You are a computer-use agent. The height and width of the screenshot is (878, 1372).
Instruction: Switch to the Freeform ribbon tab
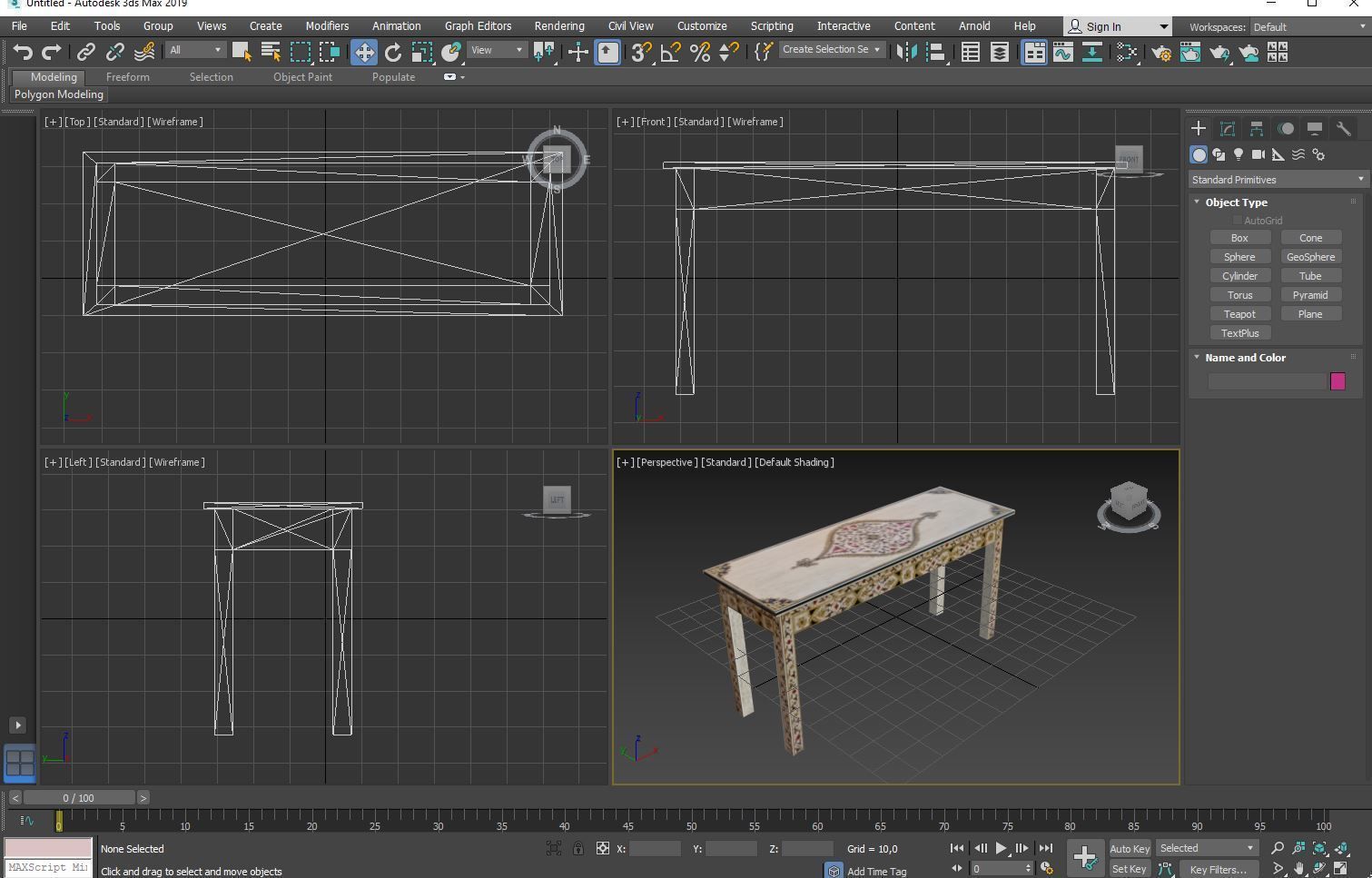coord(127,77)
